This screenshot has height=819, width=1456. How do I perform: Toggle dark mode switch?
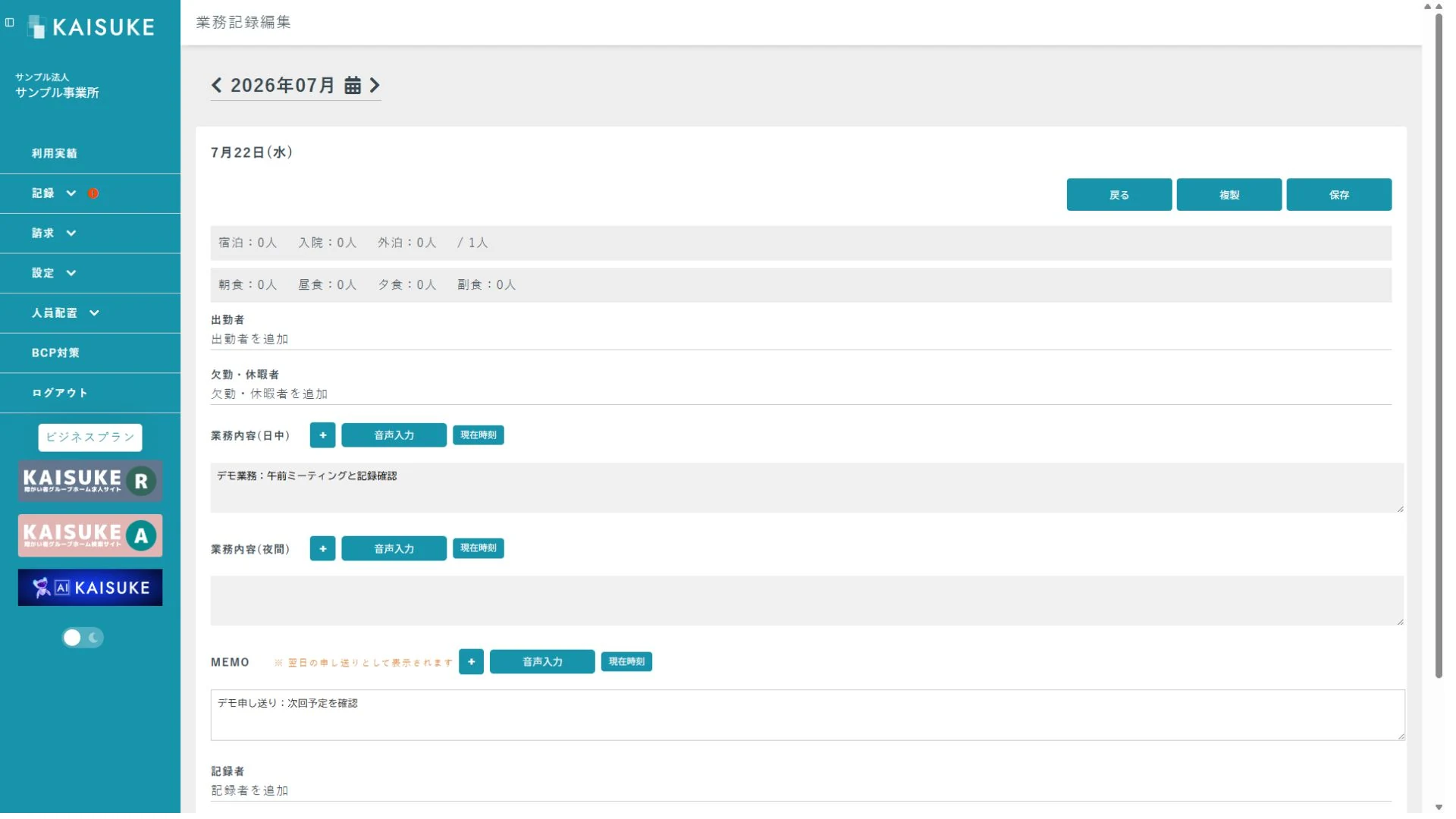pos(83,638)
